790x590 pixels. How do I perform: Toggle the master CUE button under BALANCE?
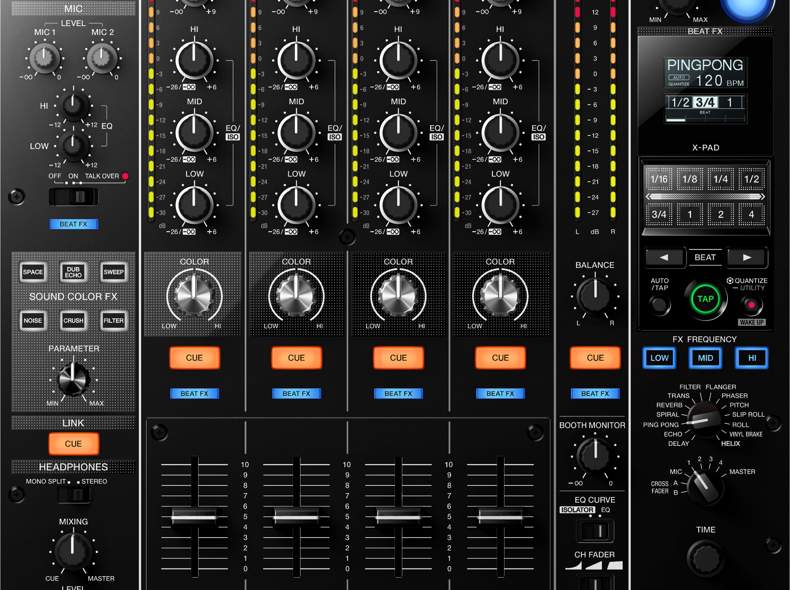[595, 358]
